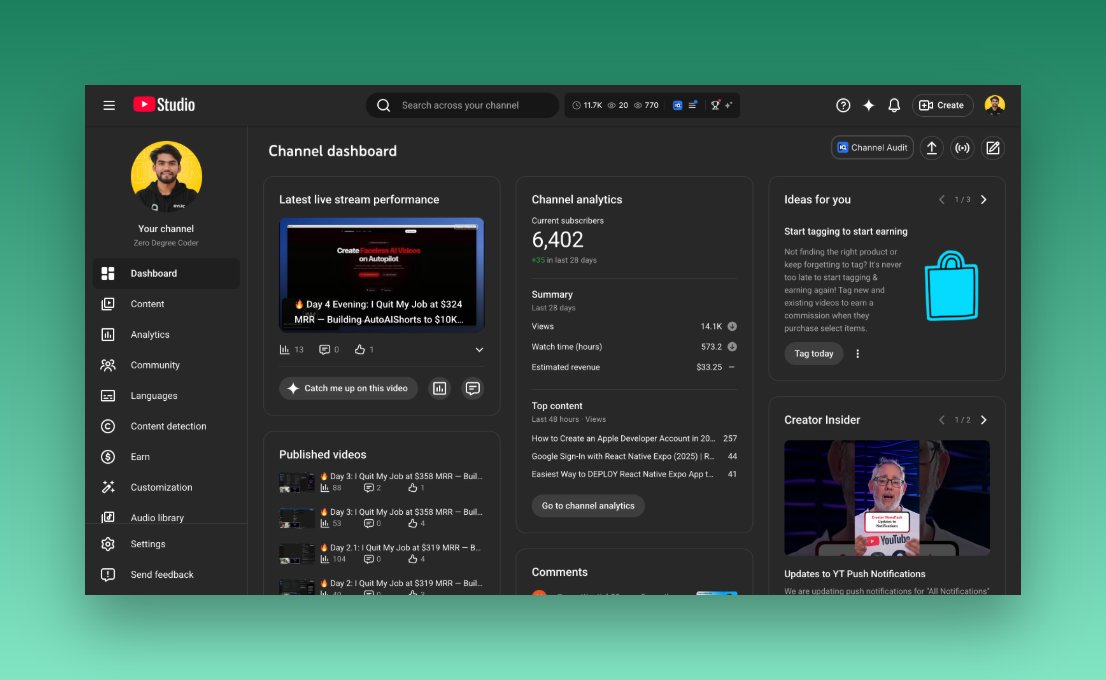Viewport: 1106px width, 680px height.
Task: Click the Create button
Action: coord(942,105)
